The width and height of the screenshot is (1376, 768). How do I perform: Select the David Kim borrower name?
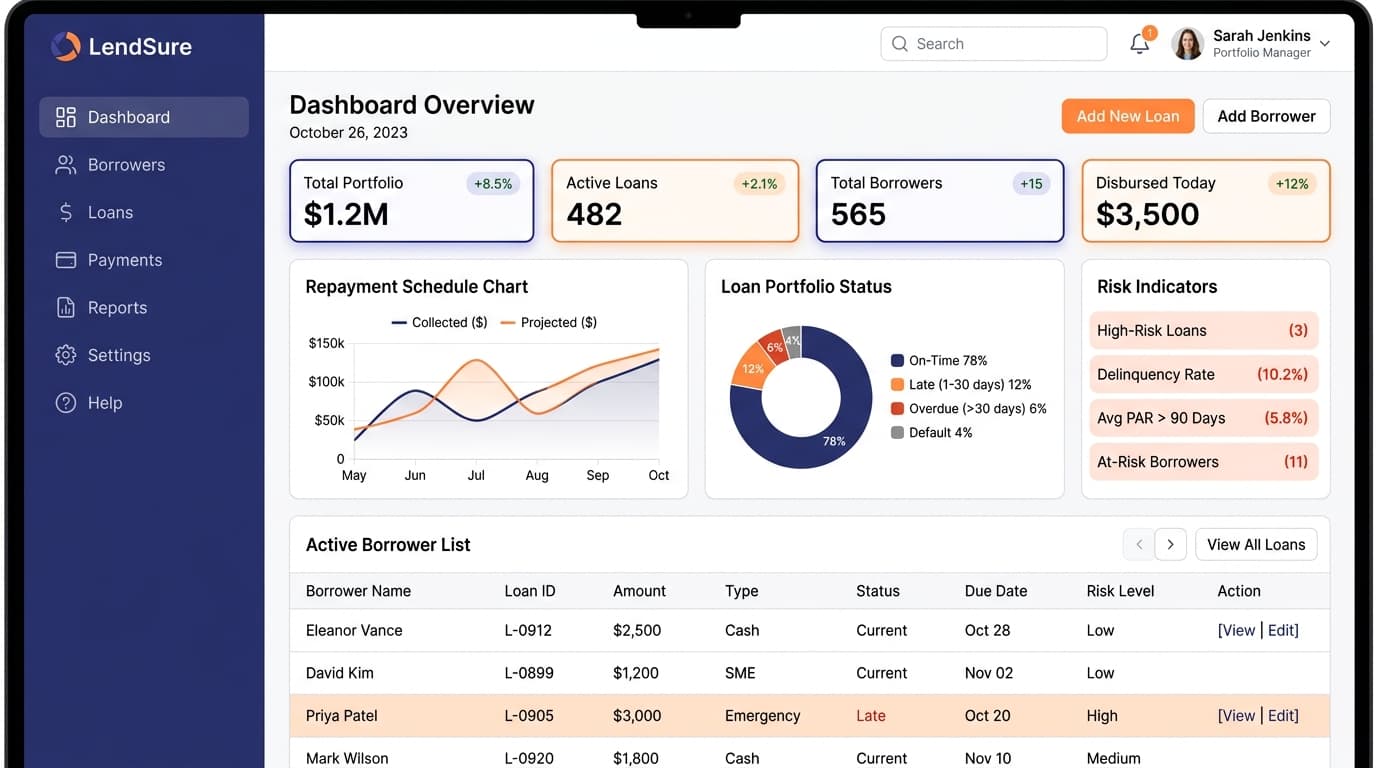(x=340, y=673)
